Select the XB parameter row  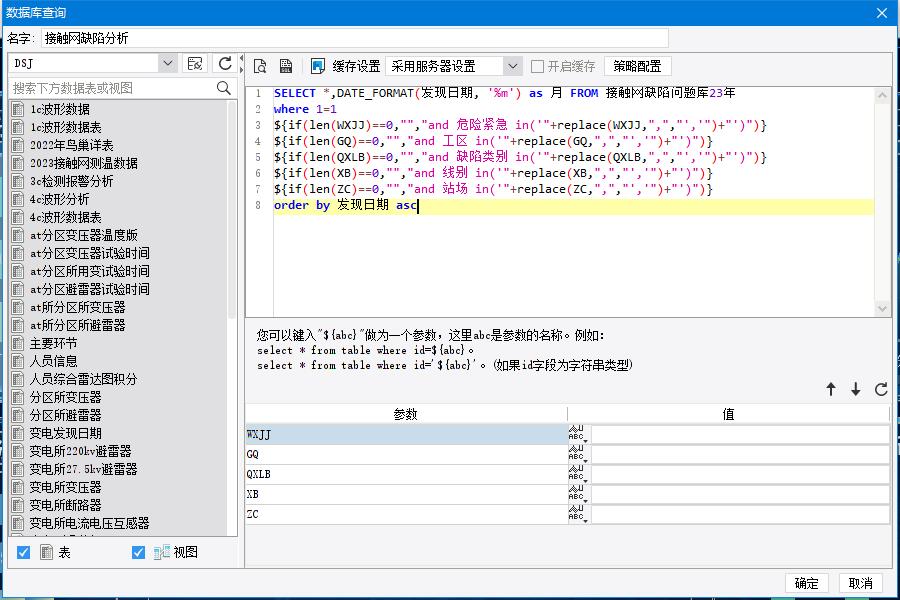coord(406,494)
